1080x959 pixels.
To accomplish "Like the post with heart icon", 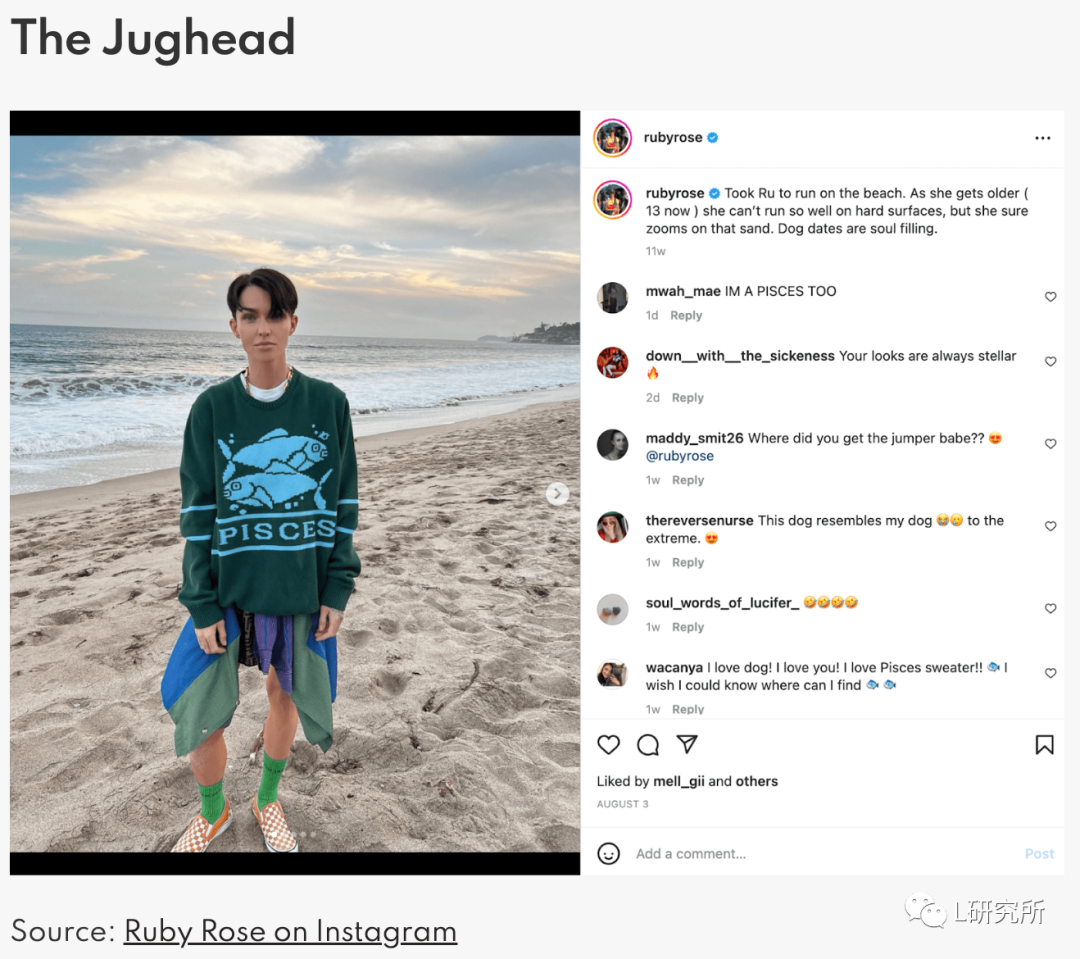I will (x=608, y=745).
